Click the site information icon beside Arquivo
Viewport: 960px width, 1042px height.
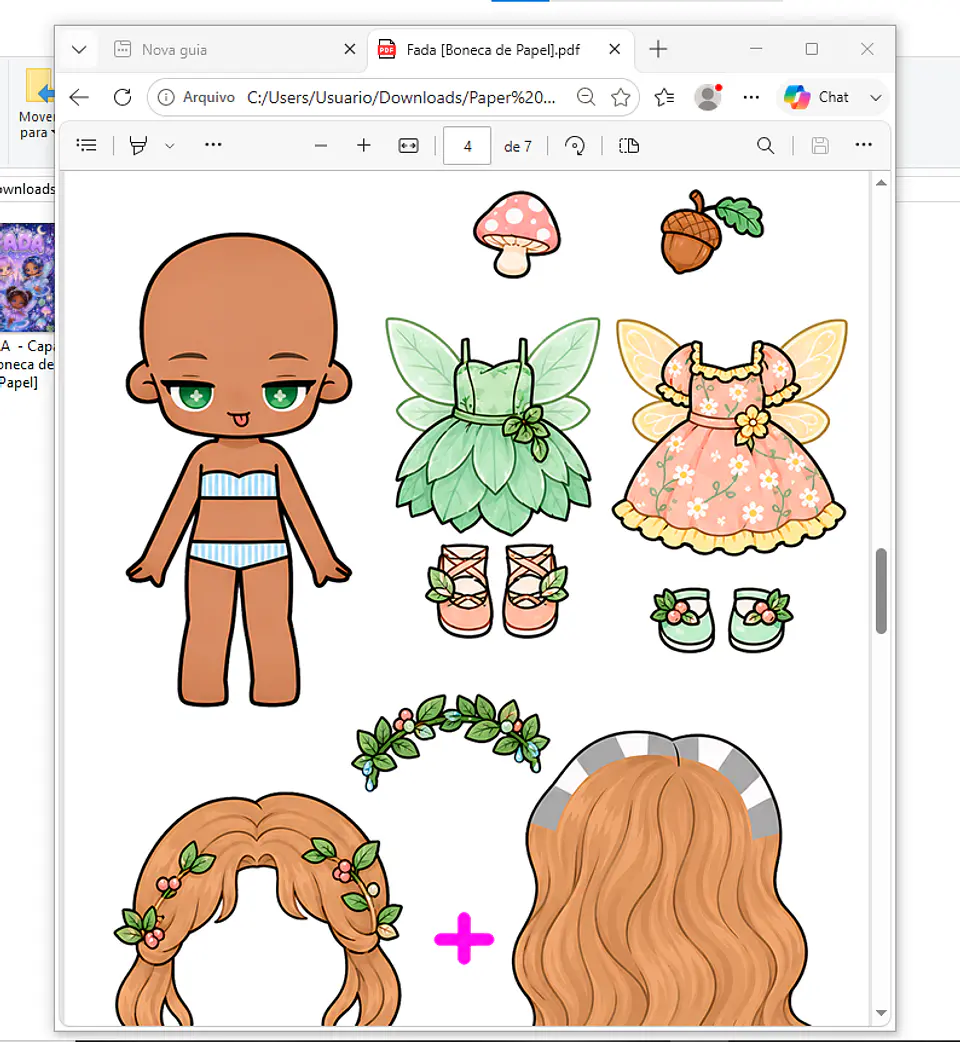pos(165,98)
